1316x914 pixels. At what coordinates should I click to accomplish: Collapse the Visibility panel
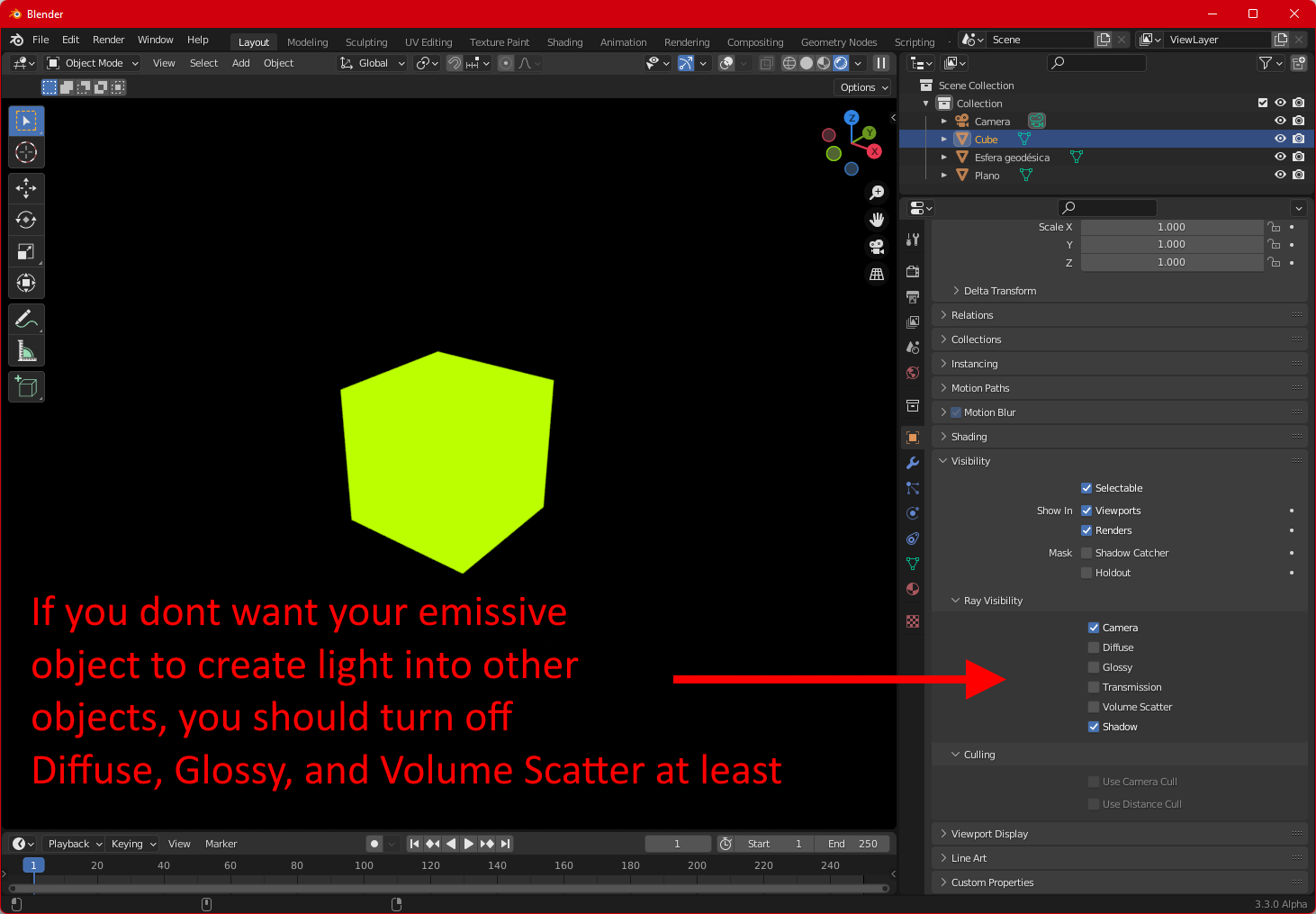point(1119,461)
